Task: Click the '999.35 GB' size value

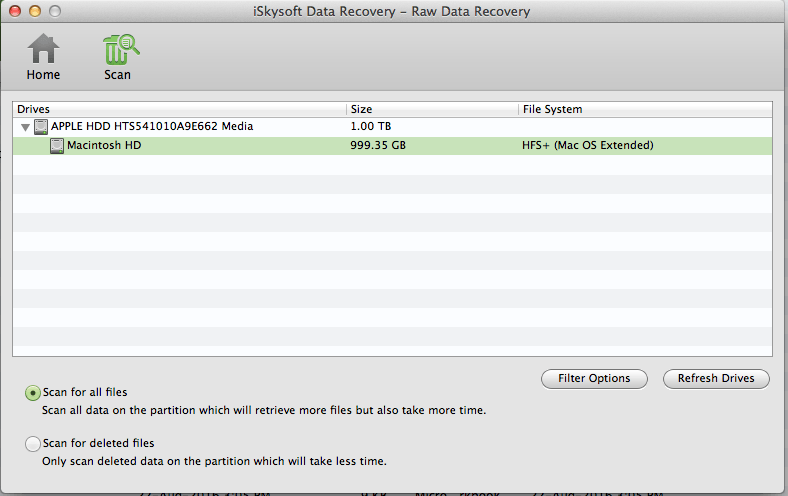Action: click(x=378, y=145)
